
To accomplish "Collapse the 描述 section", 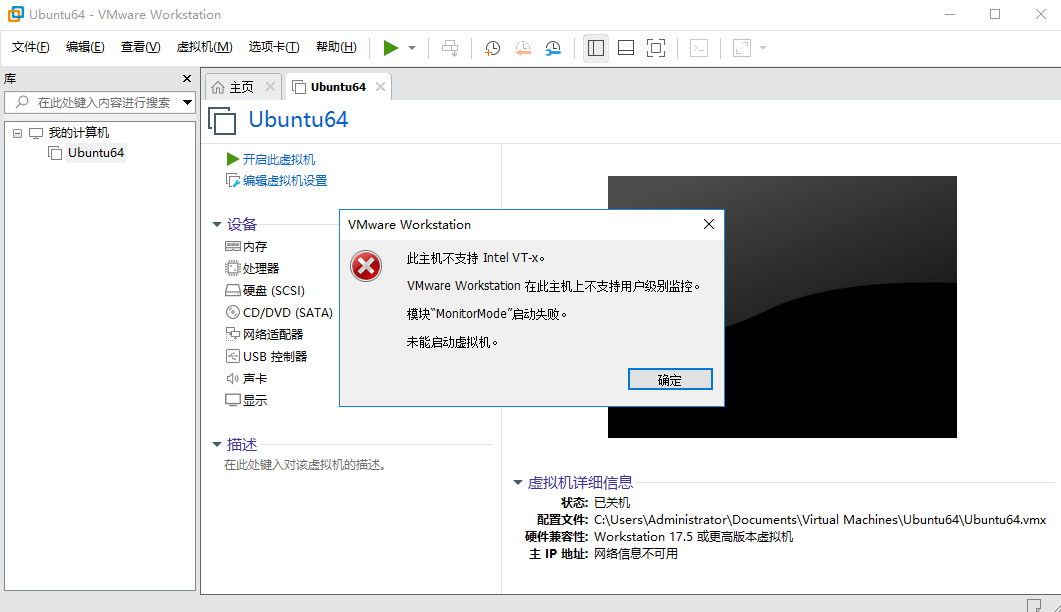I will [x=217, y=445].
